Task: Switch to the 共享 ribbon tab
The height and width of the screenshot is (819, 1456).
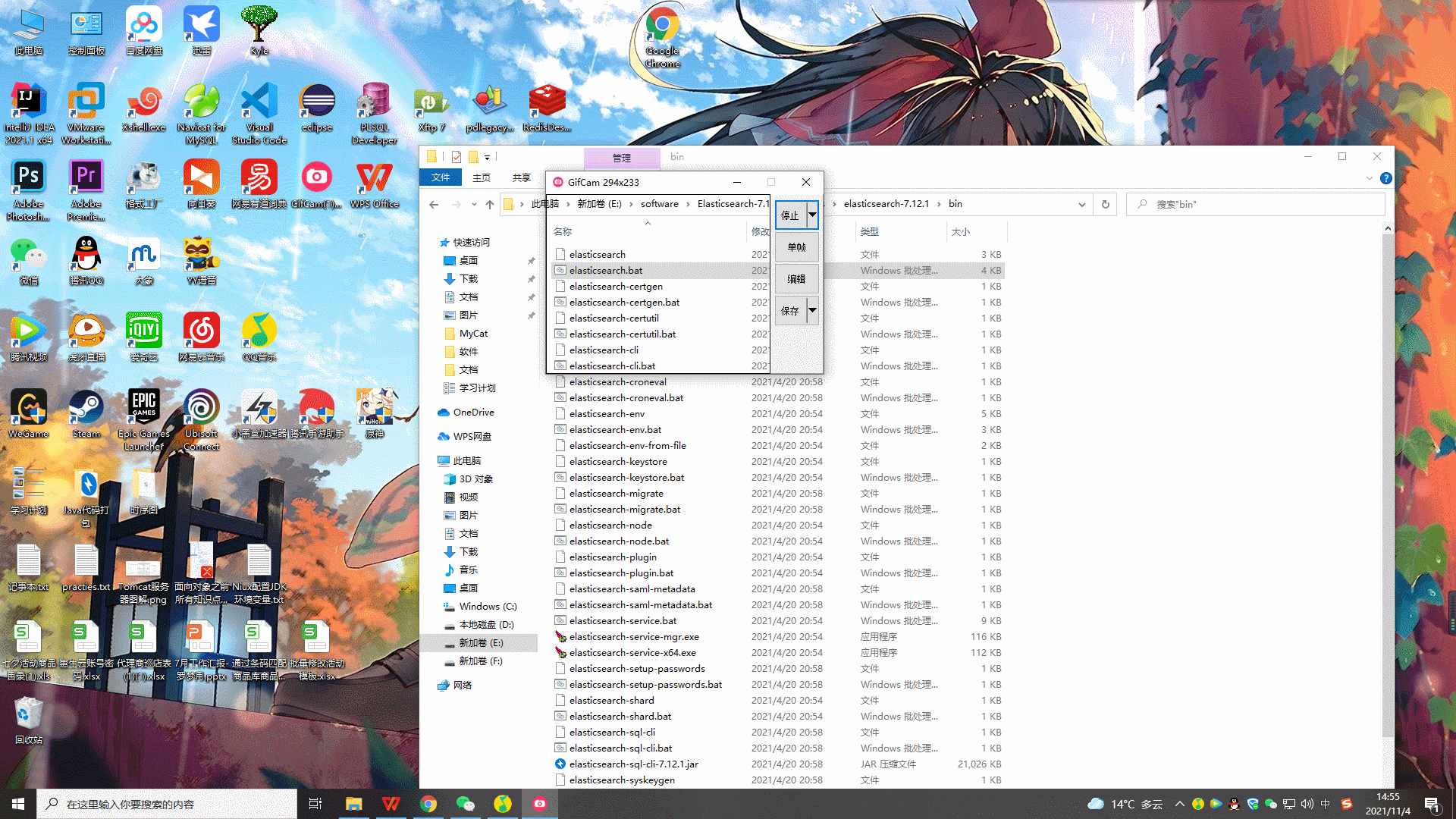Action: point(522,177)
